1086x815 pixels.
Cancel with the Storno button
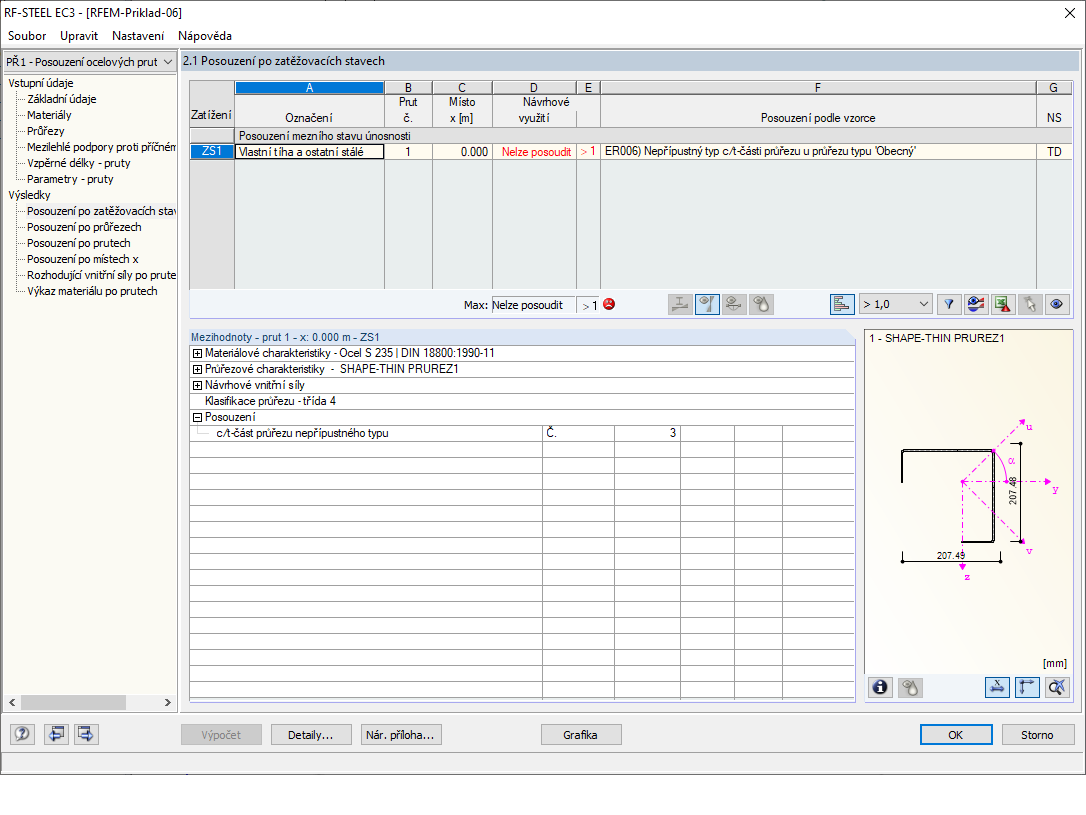click(x=1037, y=735)
